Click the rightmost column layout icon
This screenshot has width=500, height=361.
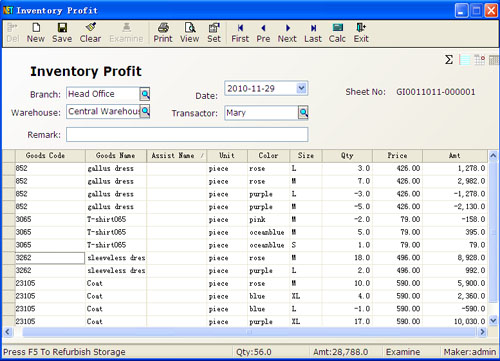pos(494,60)
